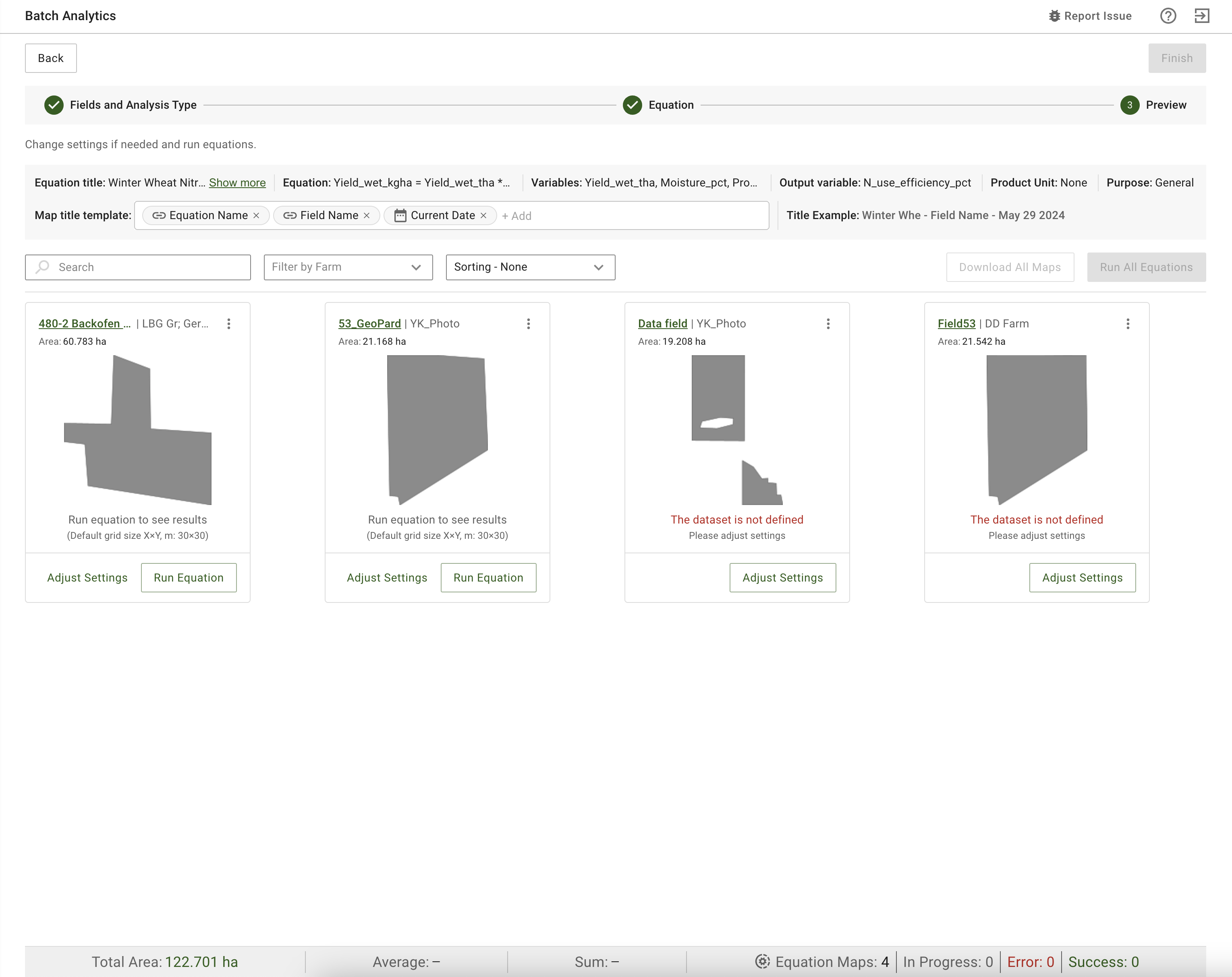The height and width of the screenshot is (977, 1232).
Task: Open the Sorting - None dropdown
Action: click(530, 267)
